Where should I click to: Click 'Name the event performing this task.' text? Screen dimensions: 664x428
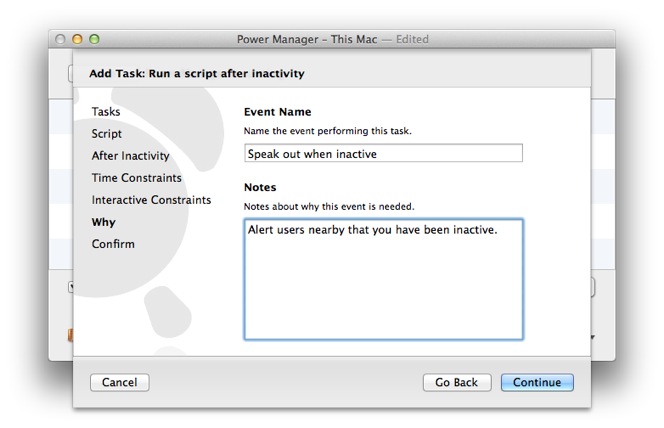(327, 131)
